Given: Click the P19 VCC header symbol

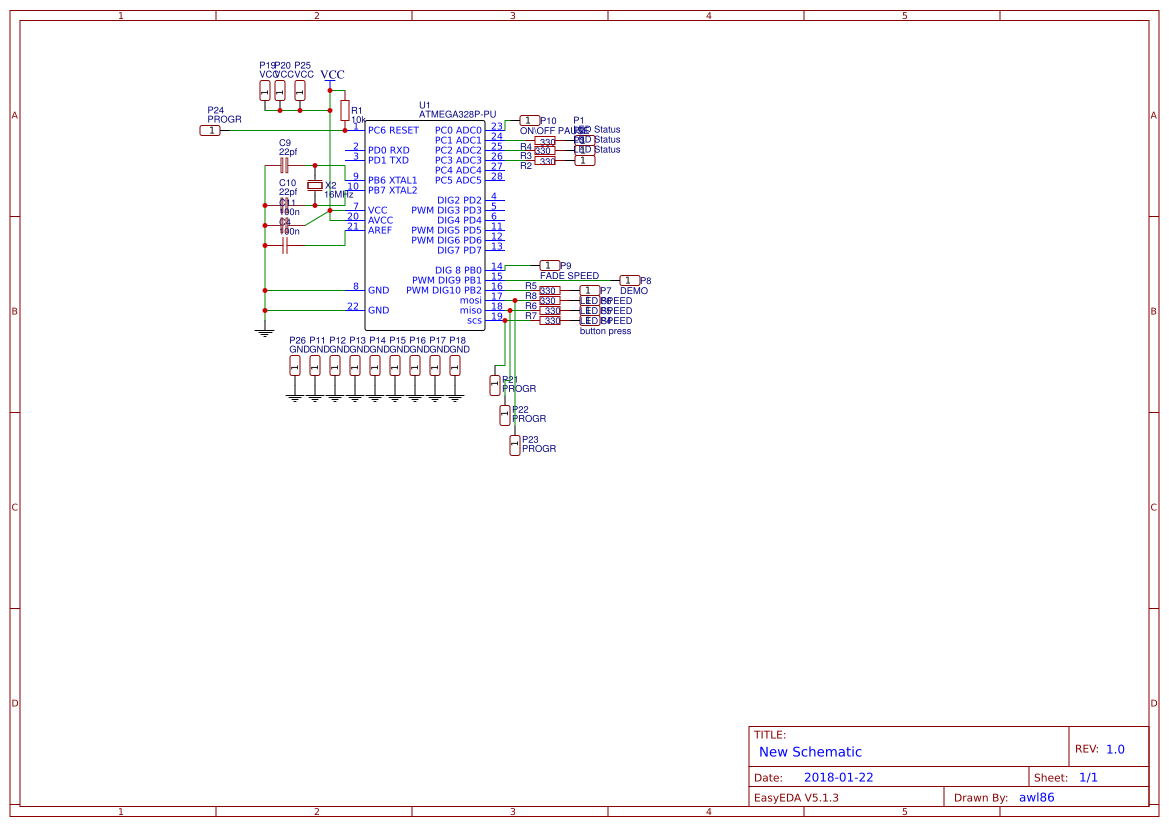Looking at the screenshot, I should pos(264,90).
